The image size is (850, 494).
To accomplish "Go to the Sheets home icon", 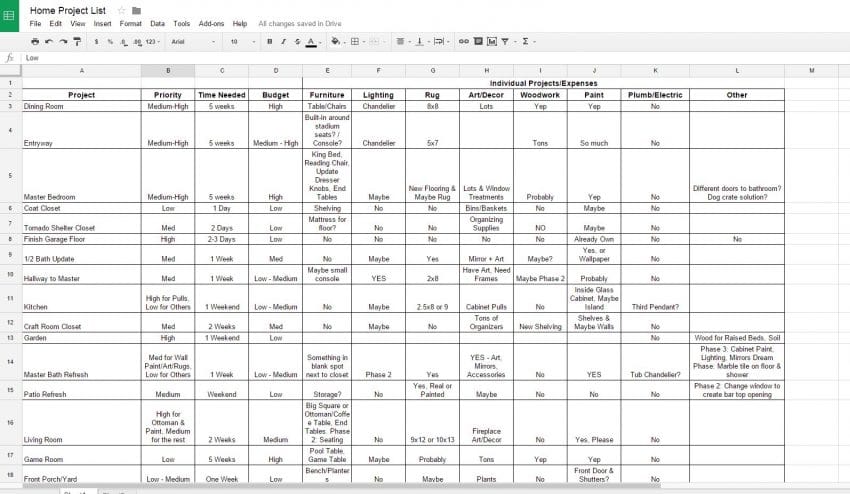I will pos(9,16).
